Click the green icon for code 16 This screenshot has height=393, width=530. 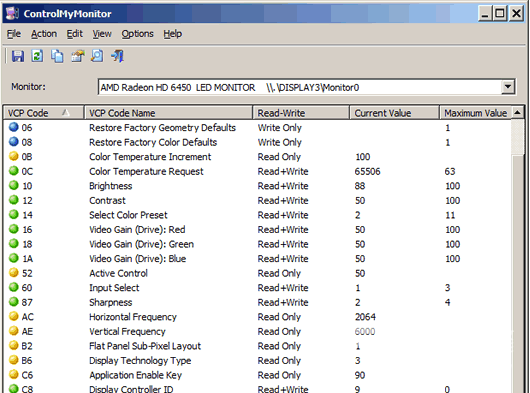tap(14, 229)
